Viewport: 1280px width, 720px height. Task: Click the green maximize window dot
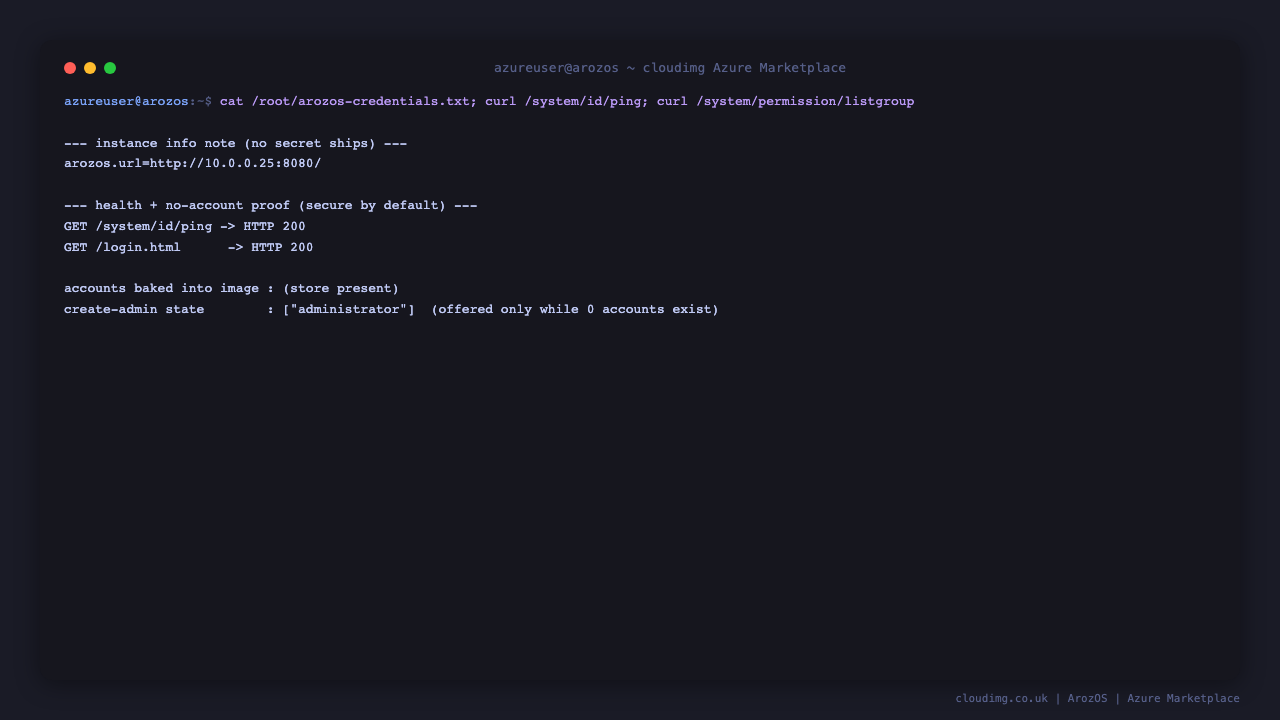(x=110, y=68)
